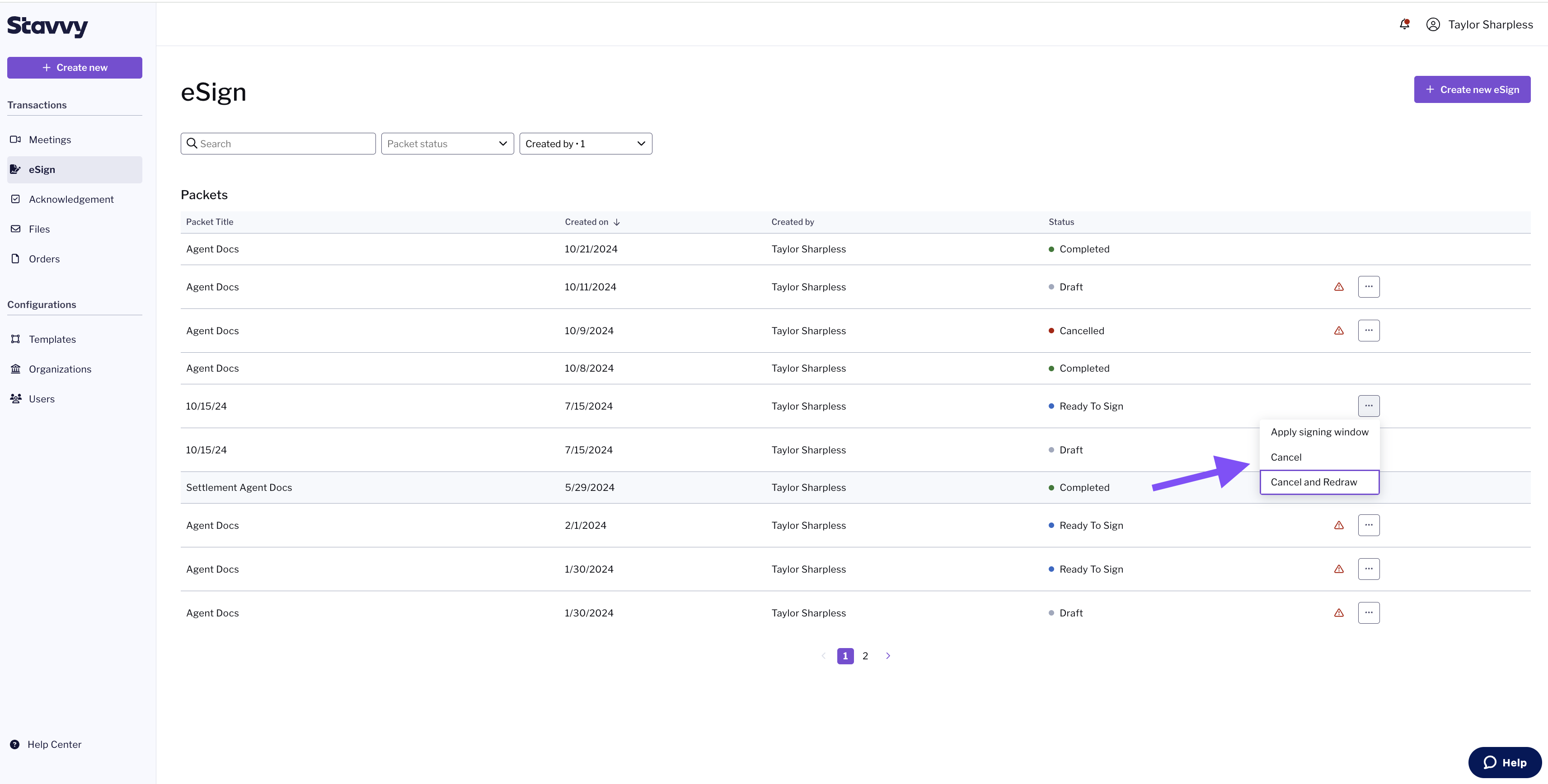1548x784 pixels.
Task: Close the menu via the 7/15/2024 Ready To Sign ellipsis
Action: pos(1369,406)
